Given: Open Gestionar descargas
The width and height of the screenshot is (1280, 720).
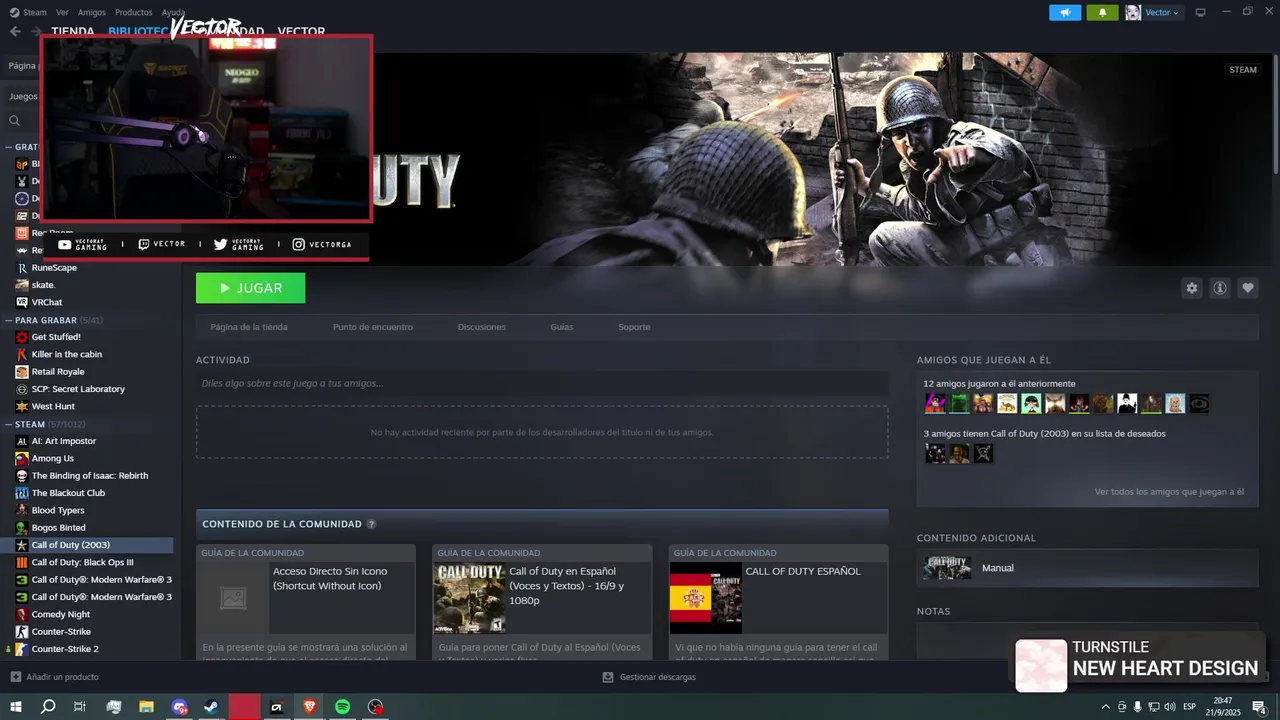Looking at the screenshot, I should [x=649, y=677].
